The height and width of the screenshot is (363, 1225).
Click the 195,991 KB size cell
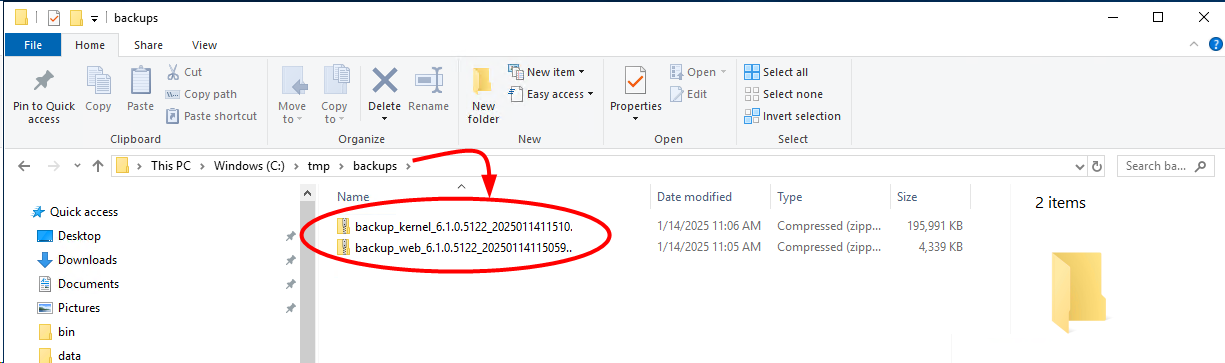tap(935, 226)
